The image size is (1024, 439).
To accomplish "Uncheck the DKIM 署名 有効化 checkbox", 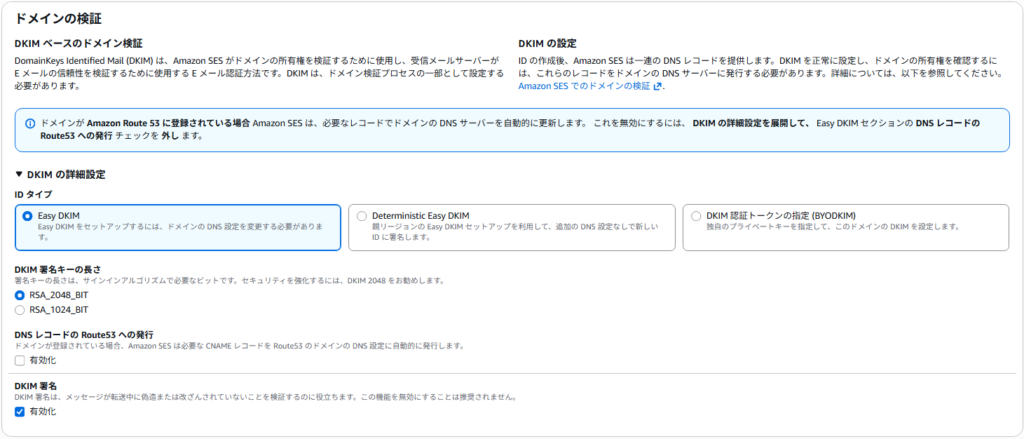I will 20,411.
